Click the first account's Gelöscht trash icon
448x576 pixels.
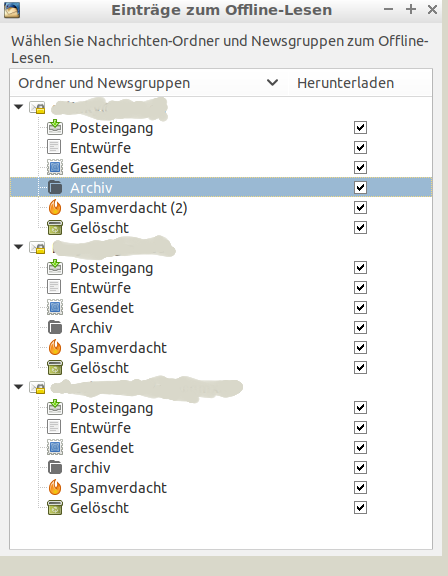pos(55,228)
